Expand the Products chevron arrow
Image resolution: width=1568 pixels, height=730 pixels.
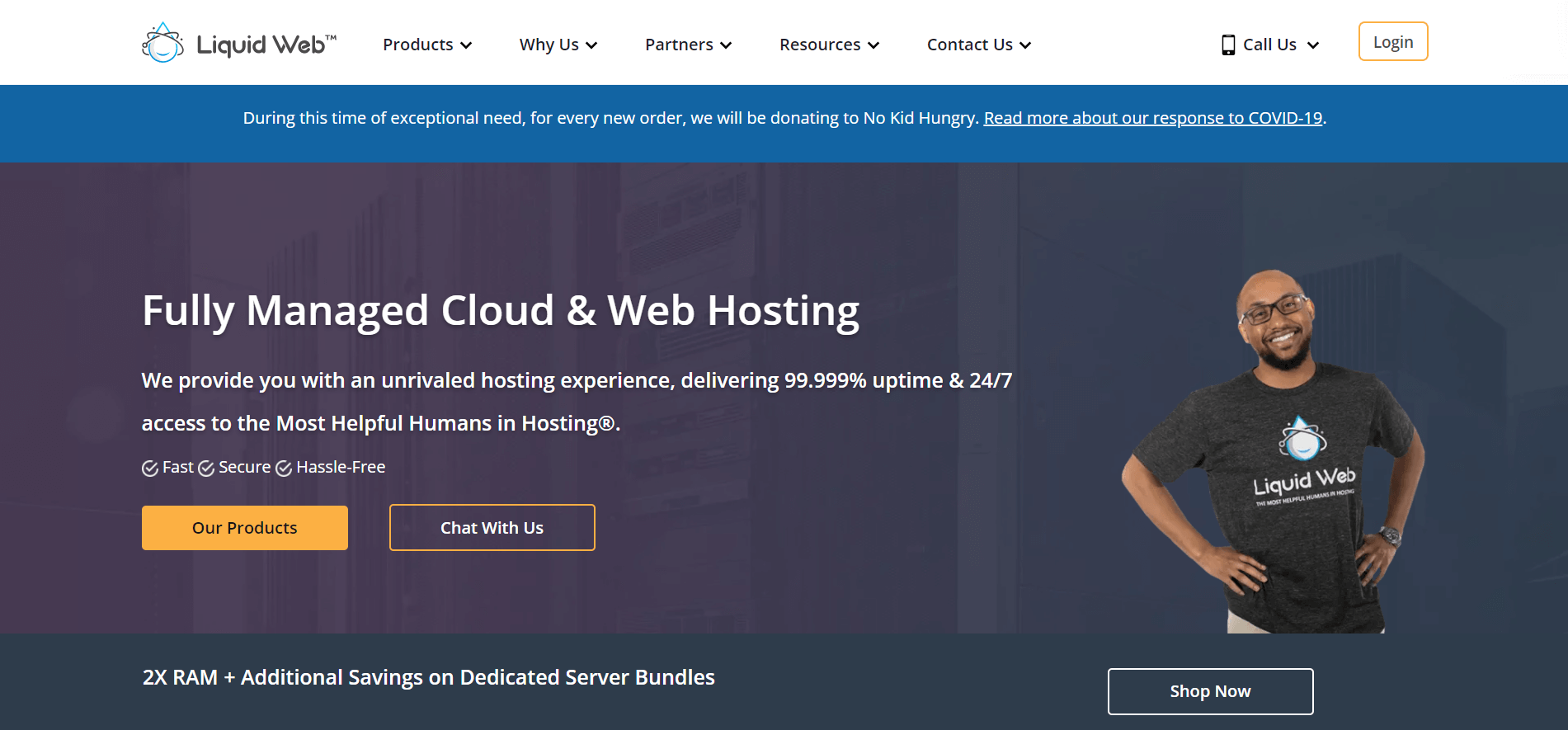pyautogui.click(x=466, y=45)
